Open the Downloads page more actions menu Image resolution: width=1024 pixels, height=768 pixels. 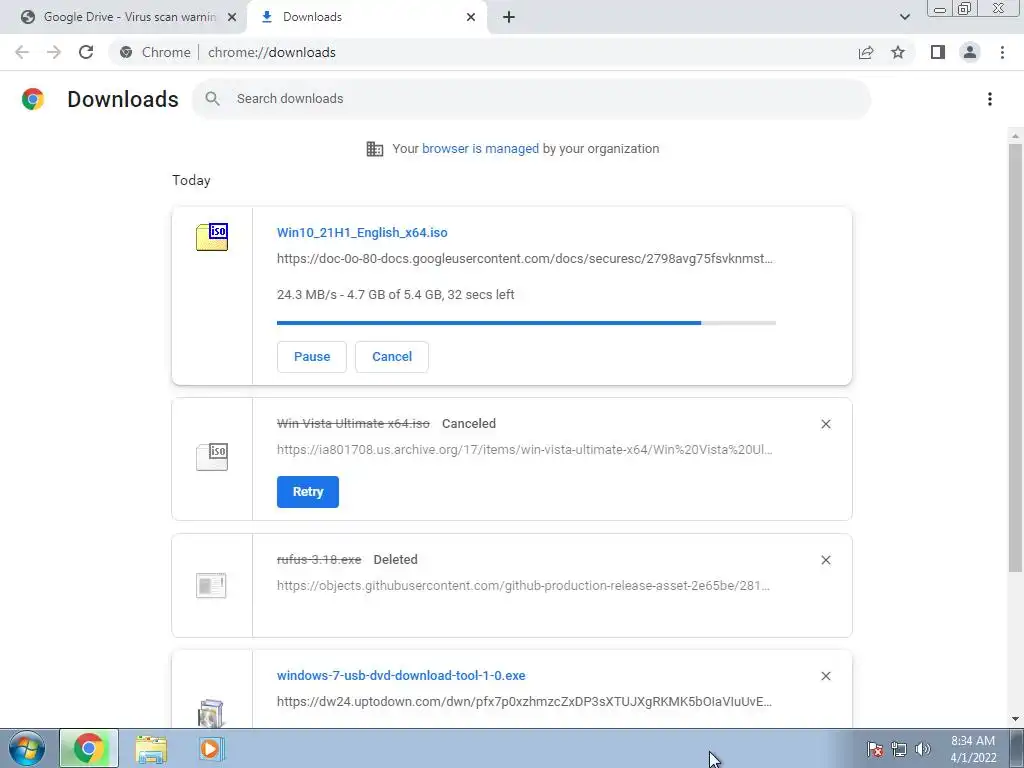coord(990,99)
